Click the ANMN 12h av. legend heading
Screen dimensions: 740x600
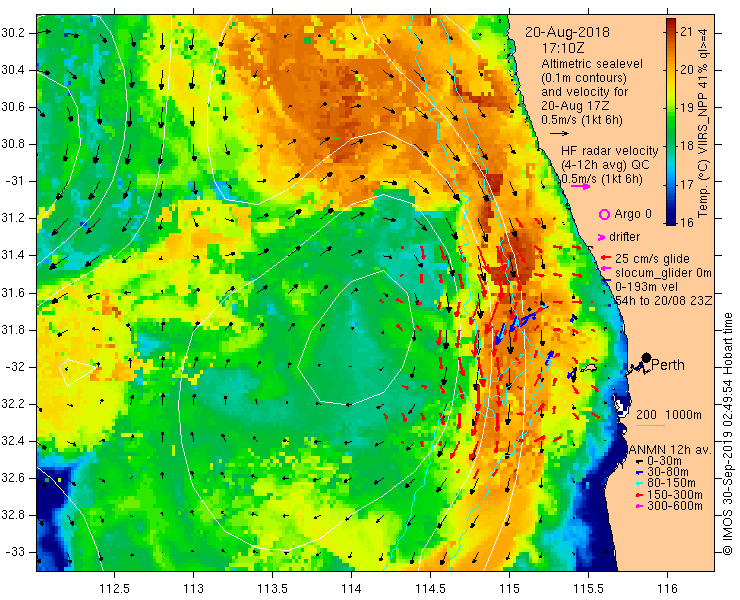(x=670, y=450)
